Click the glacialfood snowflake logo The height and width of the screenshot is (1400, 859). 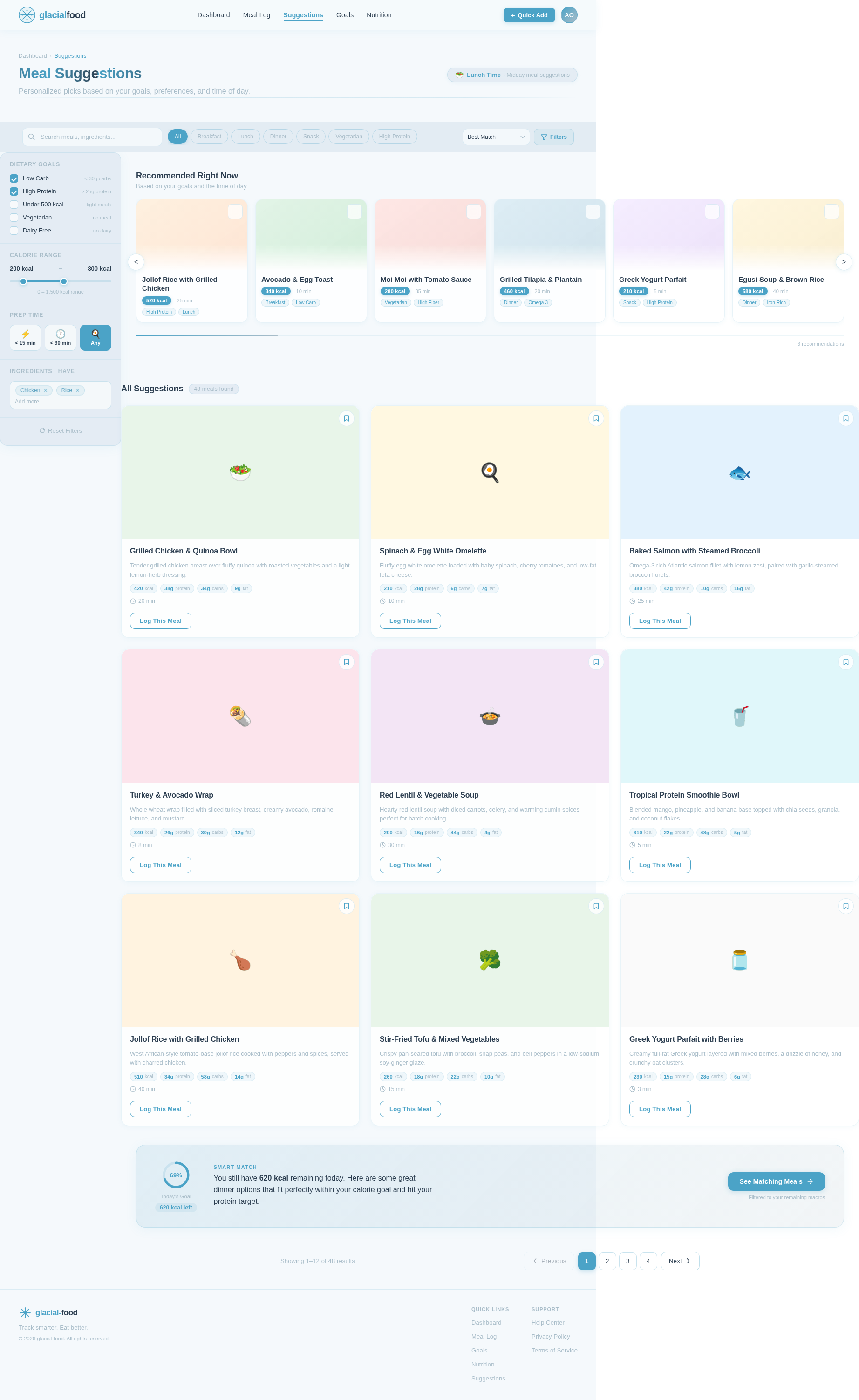[26, 15]
